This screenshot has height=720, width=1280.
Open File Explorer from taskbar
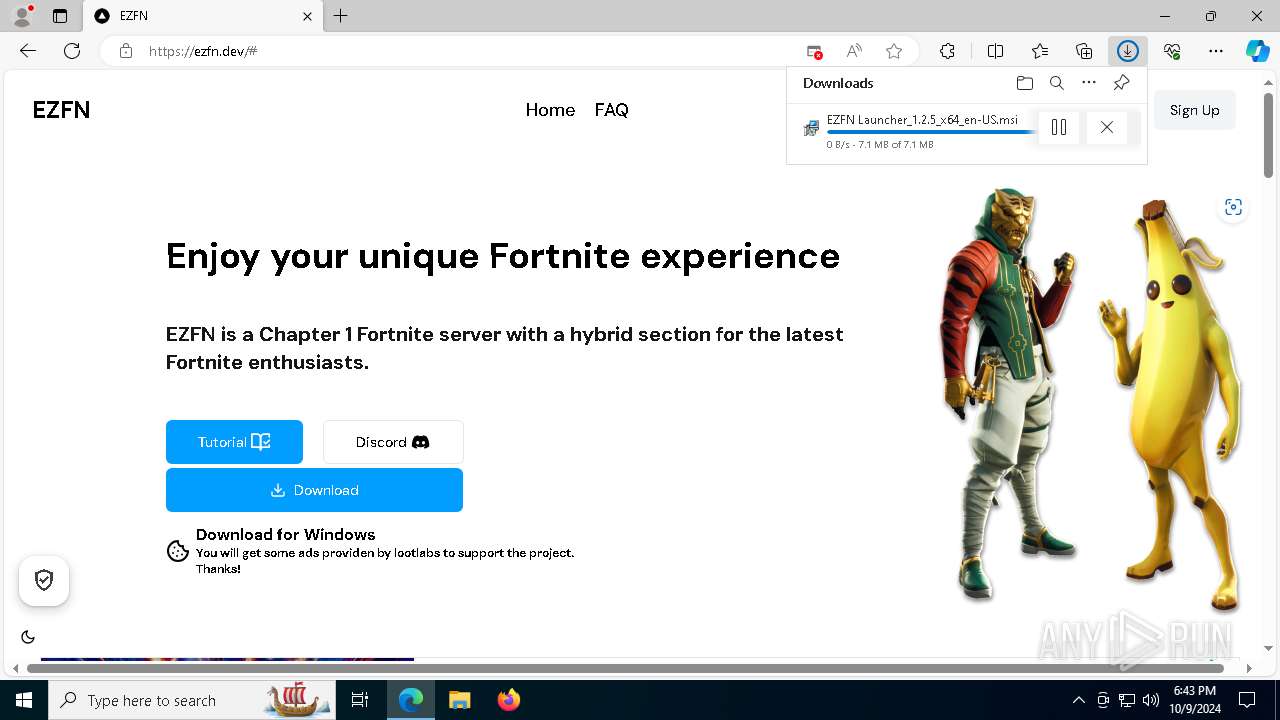[459, 700]
